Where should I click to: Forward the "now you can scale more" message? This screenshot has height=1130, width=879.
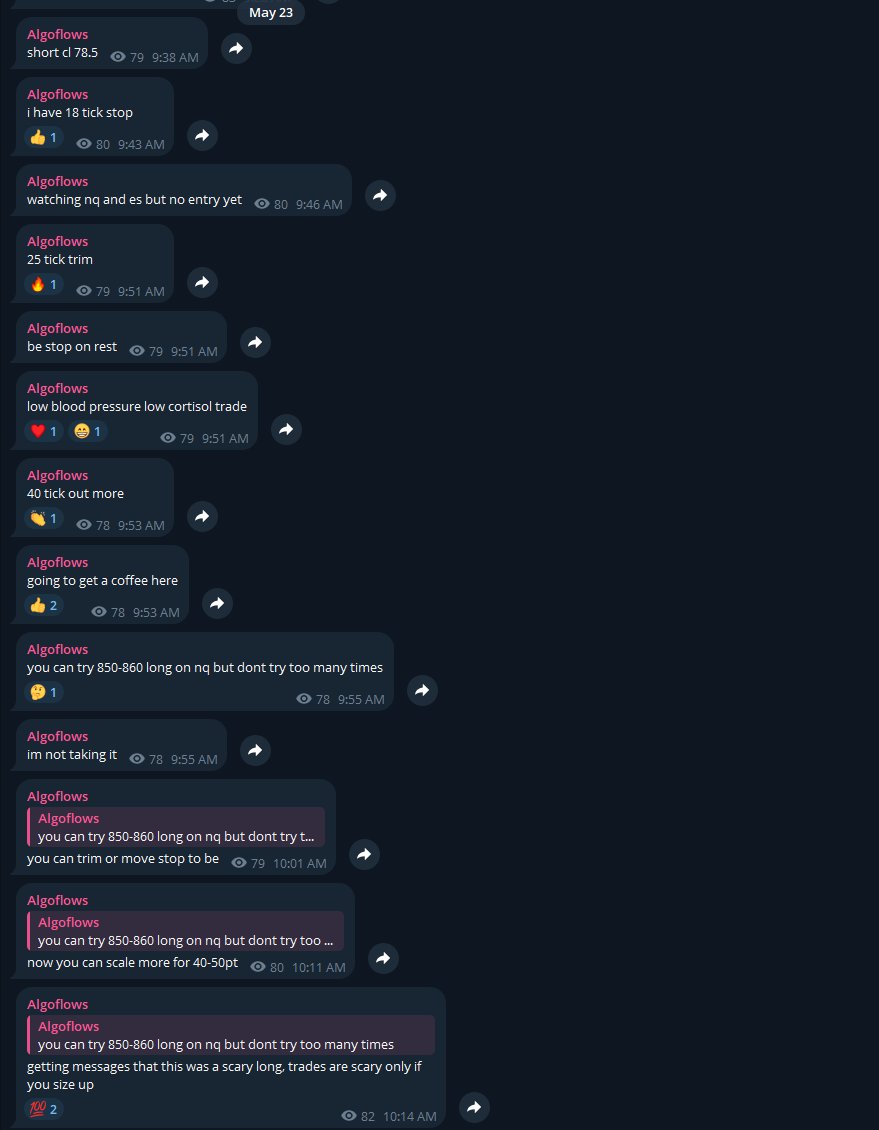click(x=383, y=958)
